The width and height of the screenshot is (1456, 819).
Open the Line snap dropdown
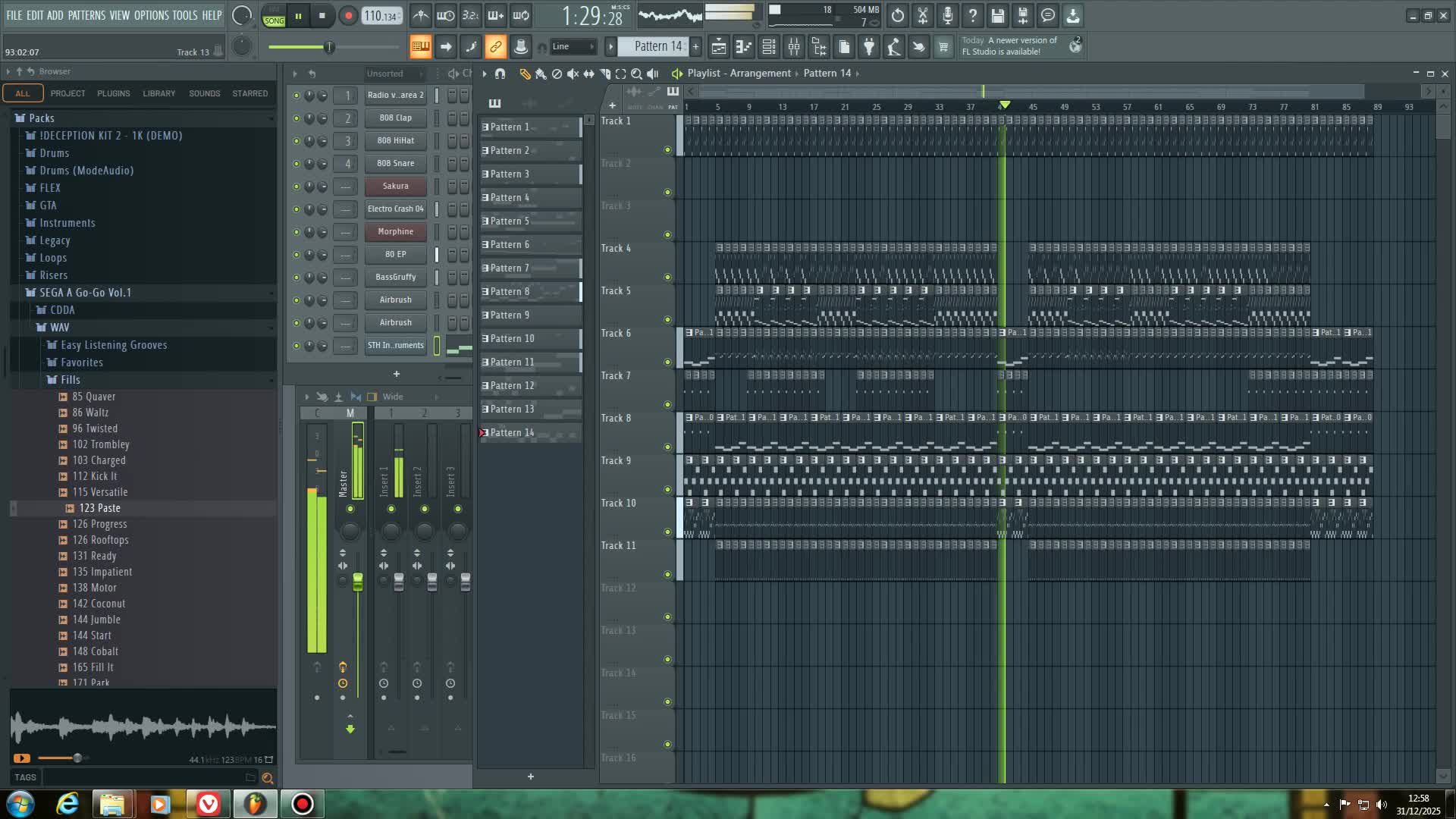coord(573,46)
